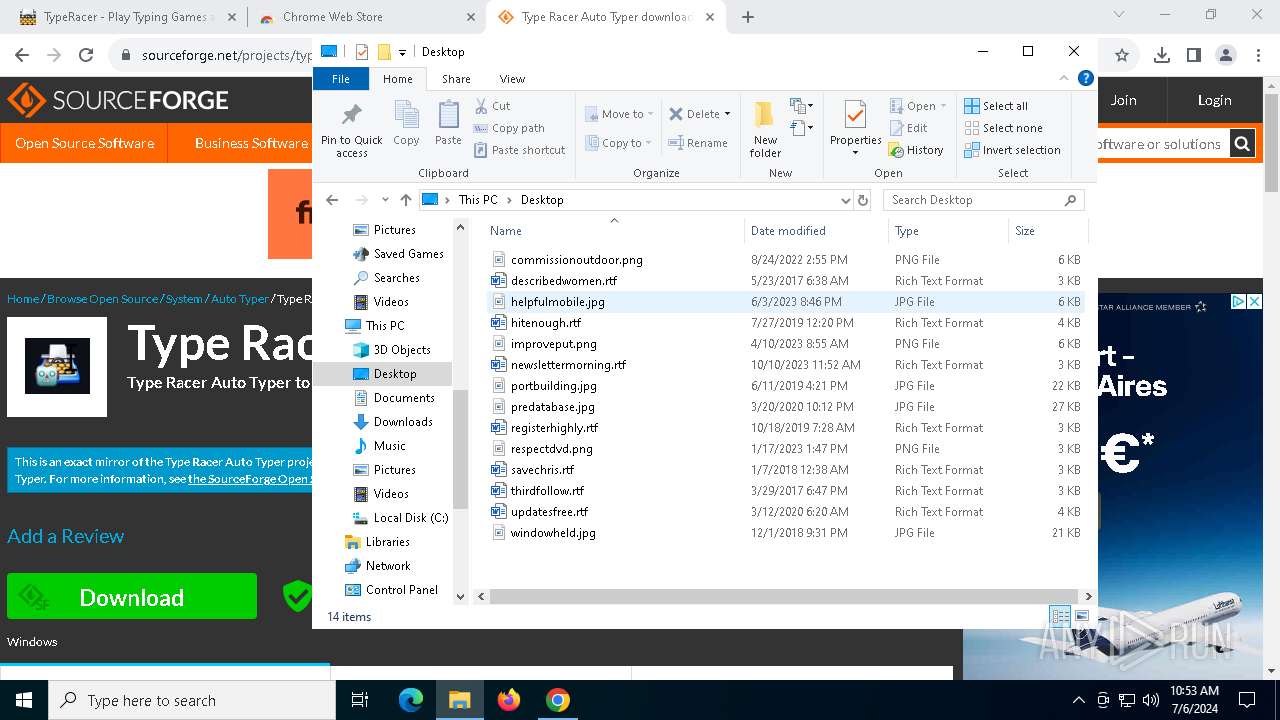1280x720 pixels.
Task: Open Firefox from taskbar
Action: (x=509, y=700)
